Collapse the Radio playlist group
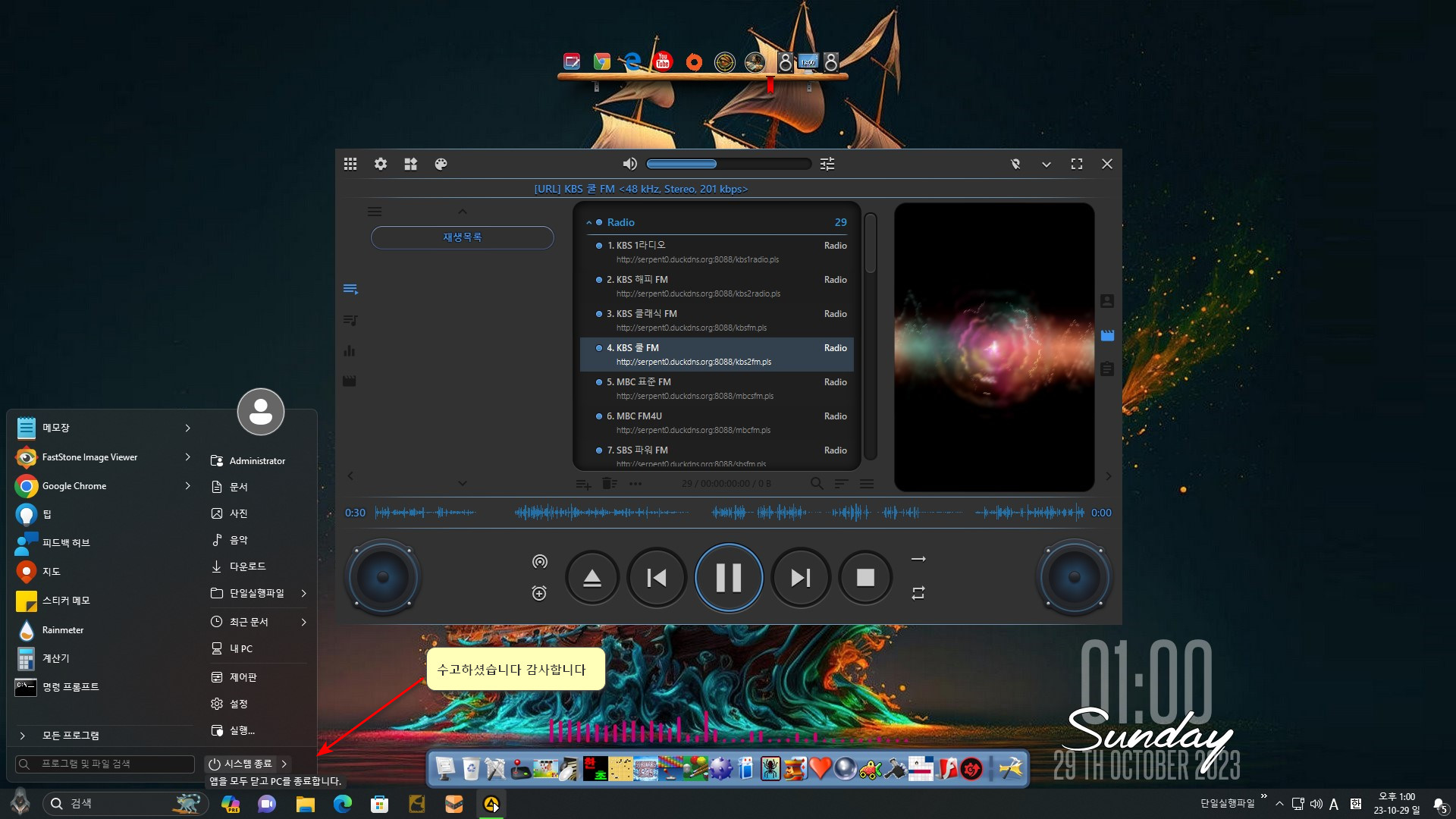1456x819 pixels. [588, 222]
